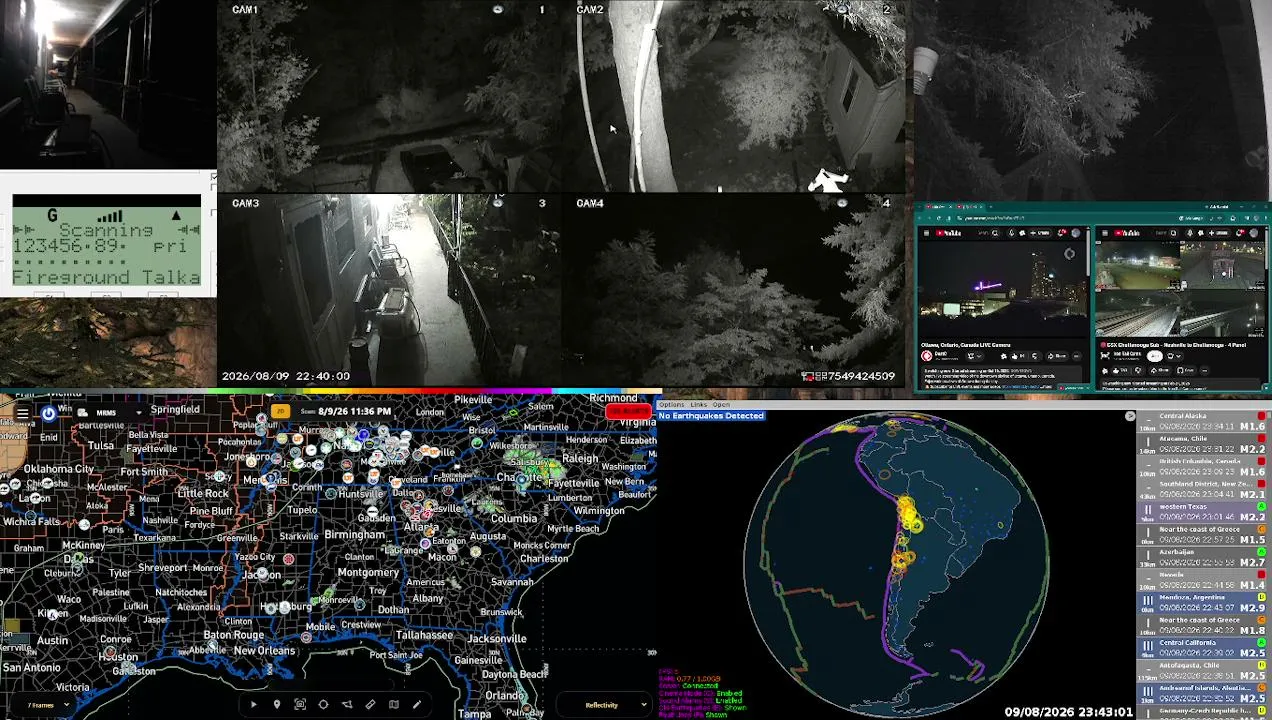The height and width of the screenshot is (720, 1272).
Task: Open YouTube notifications bell in right pane
Action: [x=1240, y=233]
